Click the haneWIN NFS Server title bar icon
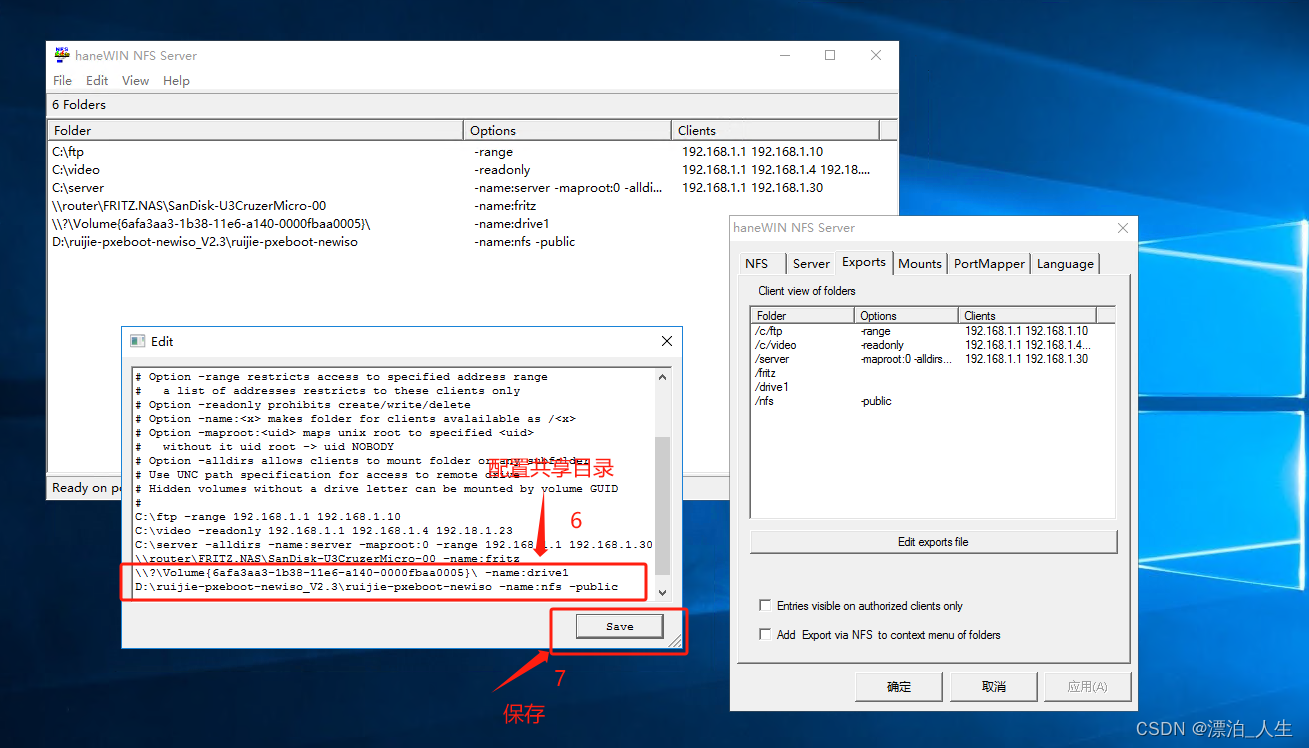Viewport: 1309px width, 748px height. pos(60,55)
